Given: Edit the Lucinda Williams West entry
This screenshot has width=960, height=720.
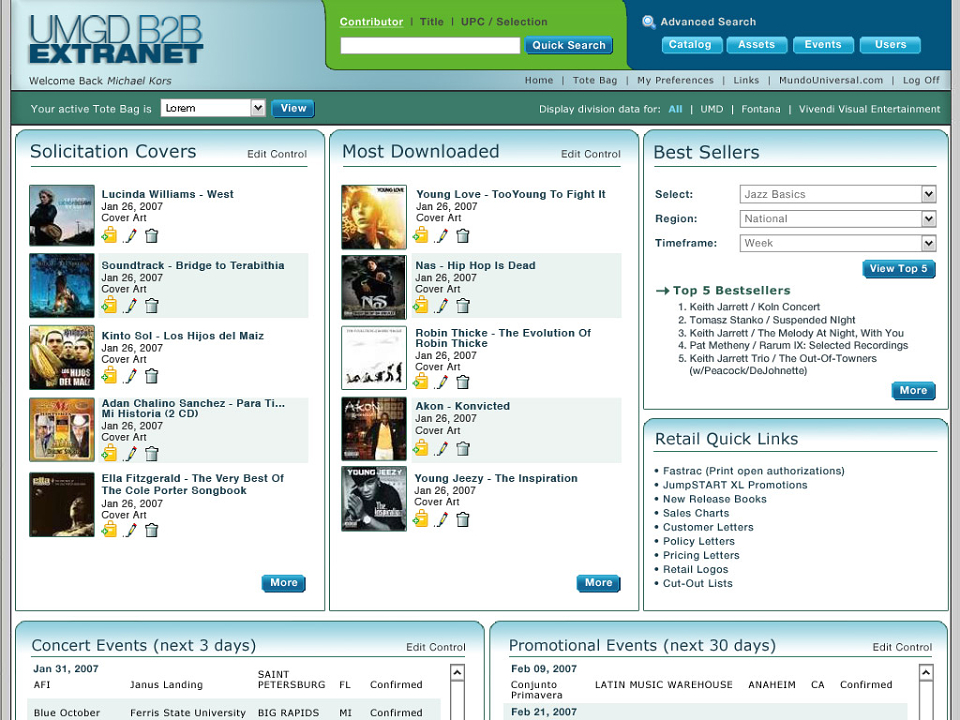Looking at the screenshot, I should [x=130, y=236].
